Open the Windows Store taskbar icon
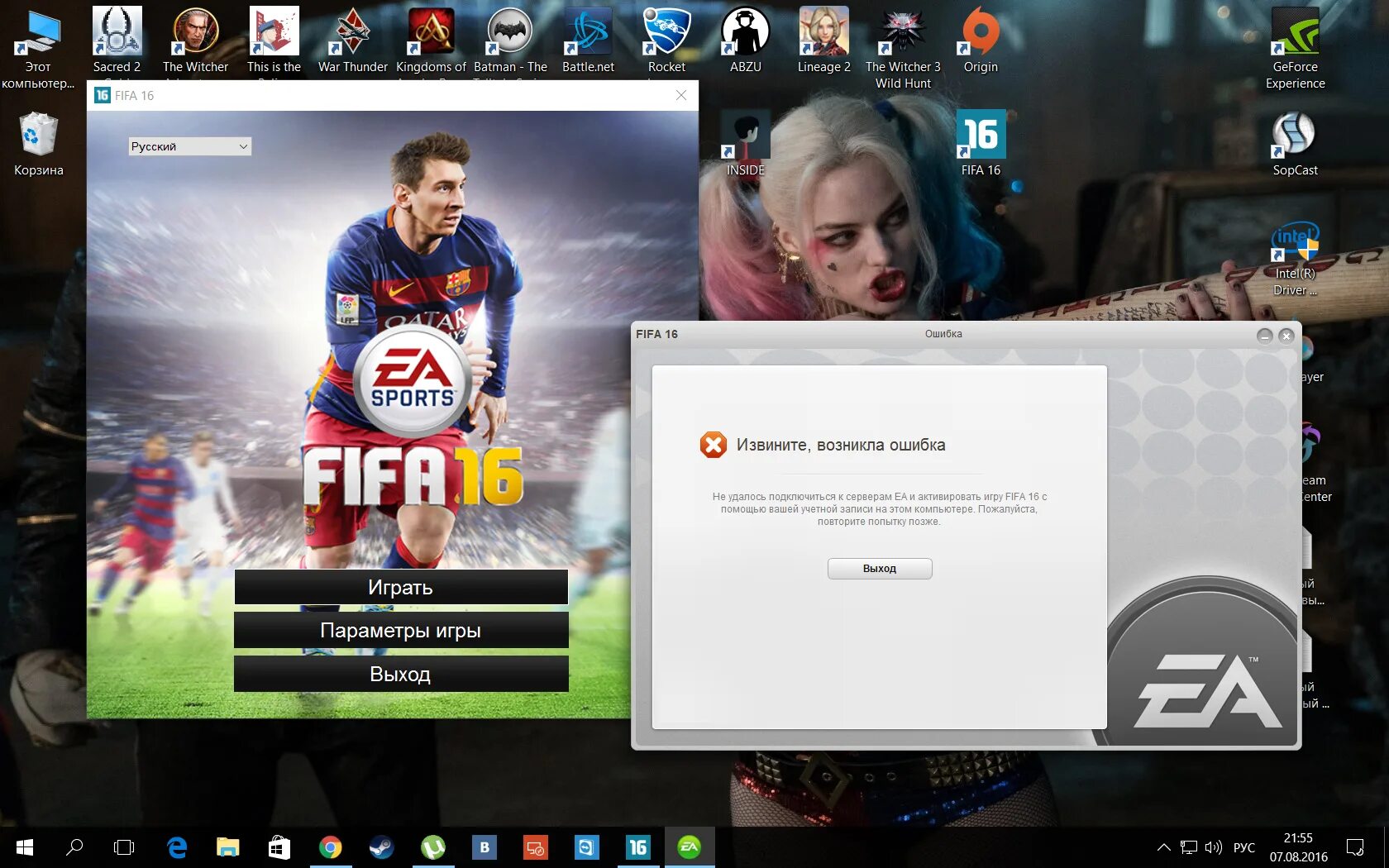The width and height of the screenshot is (1389, 868). click(279, 847)
